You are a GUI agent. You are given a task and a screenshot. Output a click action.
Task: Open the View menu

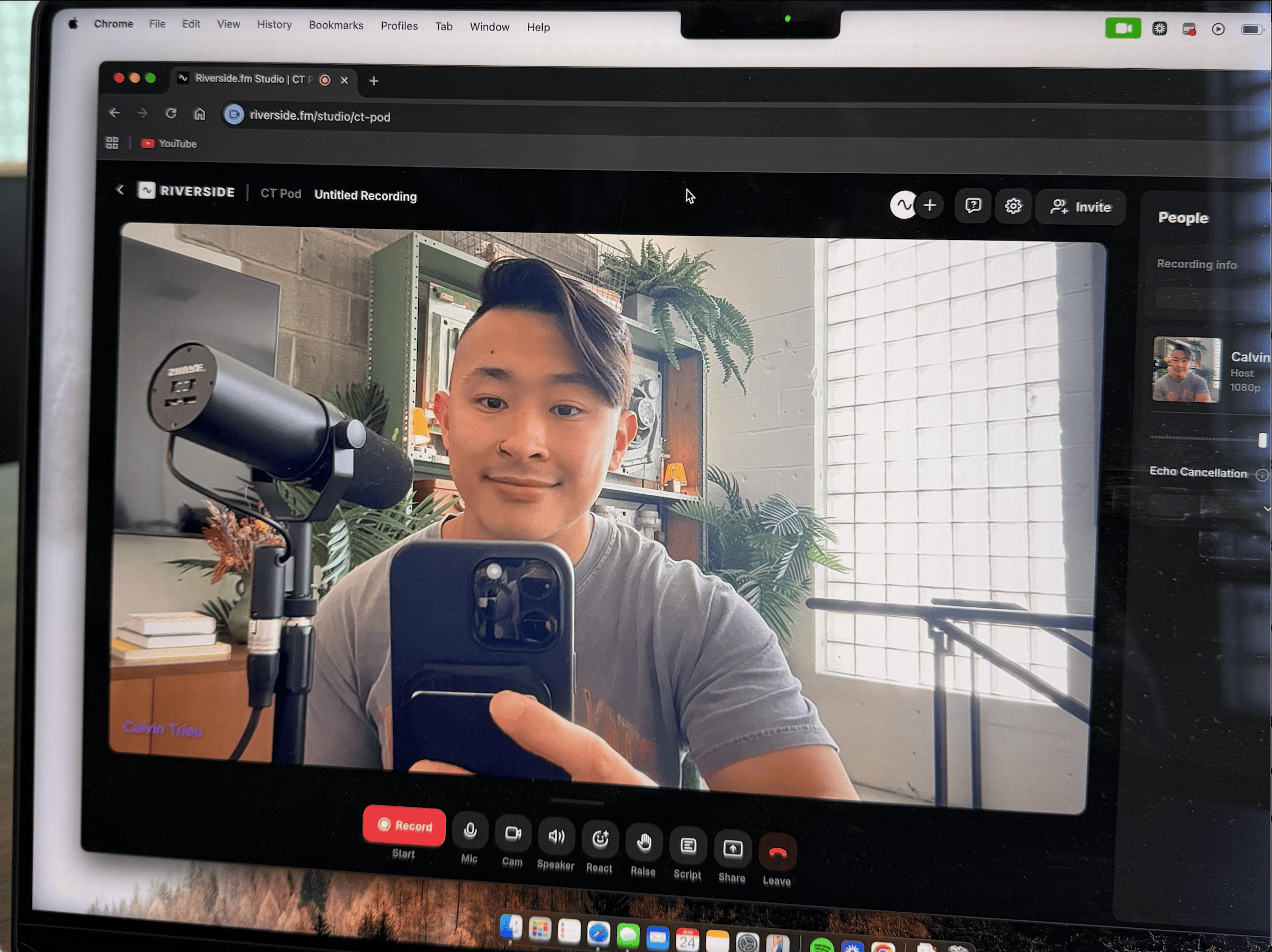[x=228, y=24]
